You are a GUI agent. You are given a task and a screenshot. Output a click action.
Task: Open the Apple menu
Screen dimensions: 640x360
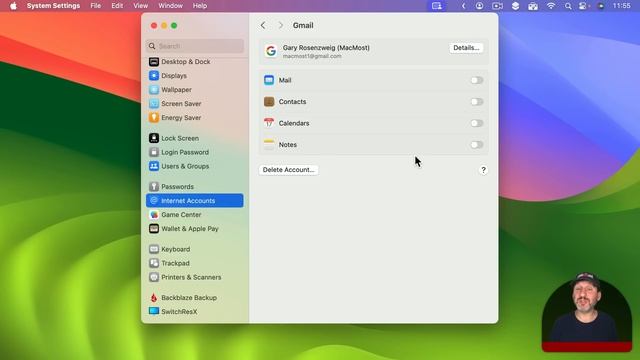tap(13, 6)
